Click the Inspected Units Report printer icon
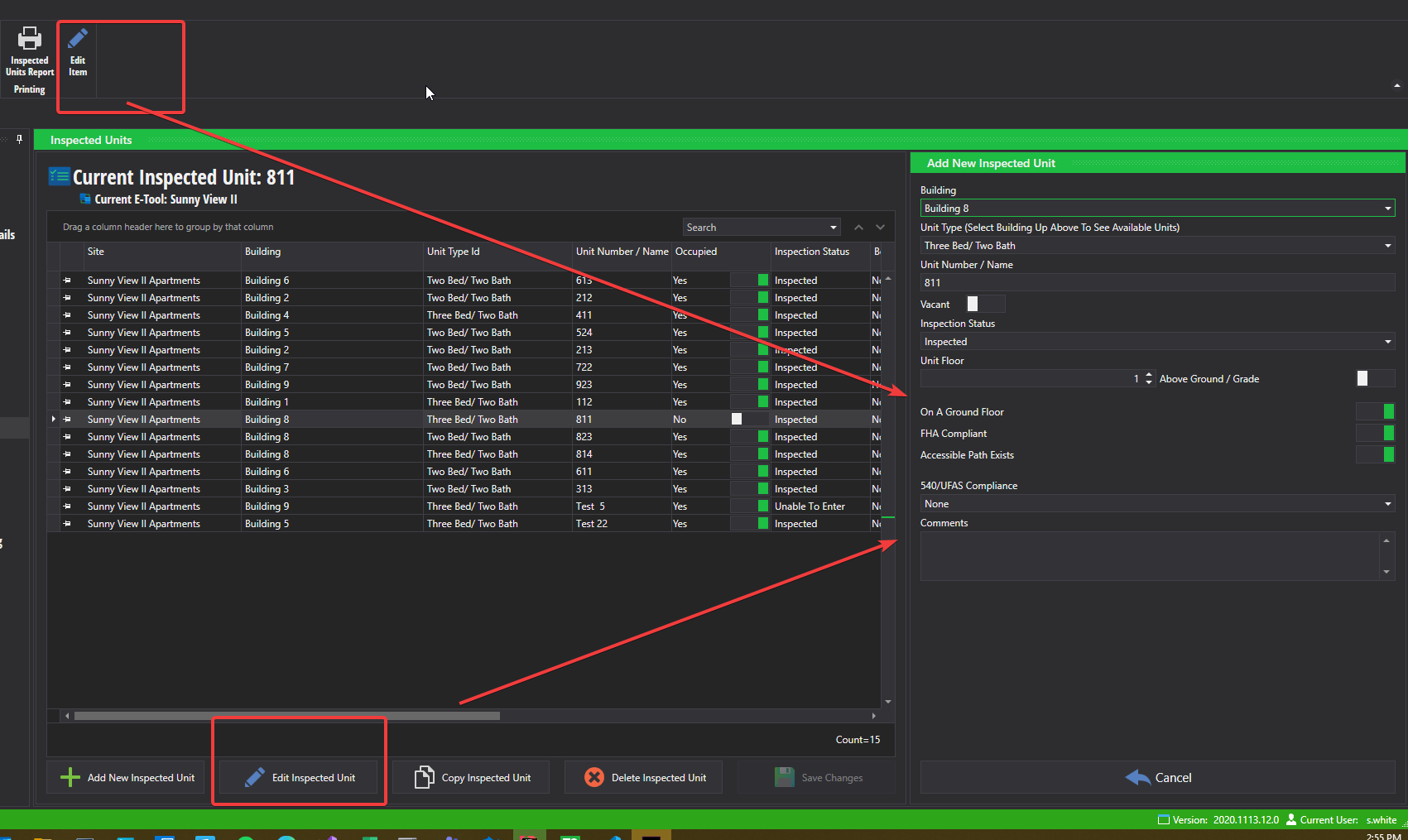 pos(30,39)
